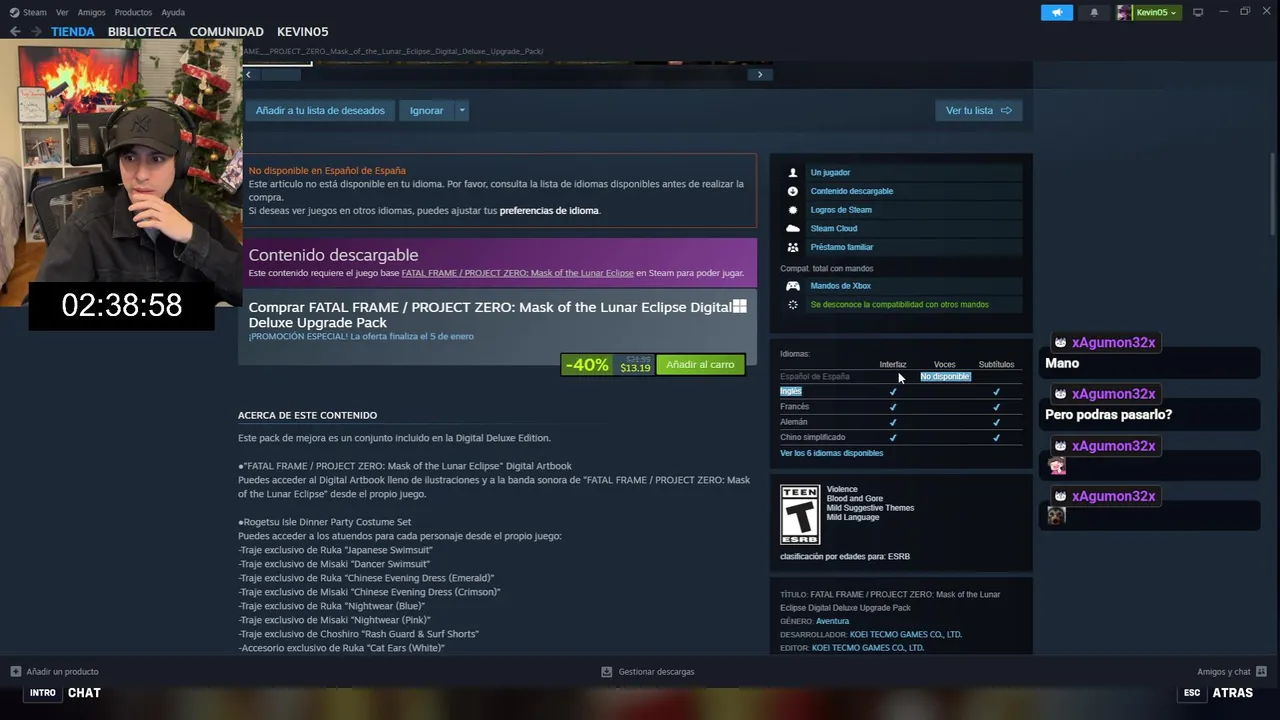
Task: Click the ESRB Teen rating badge
Action: [800, 515]
